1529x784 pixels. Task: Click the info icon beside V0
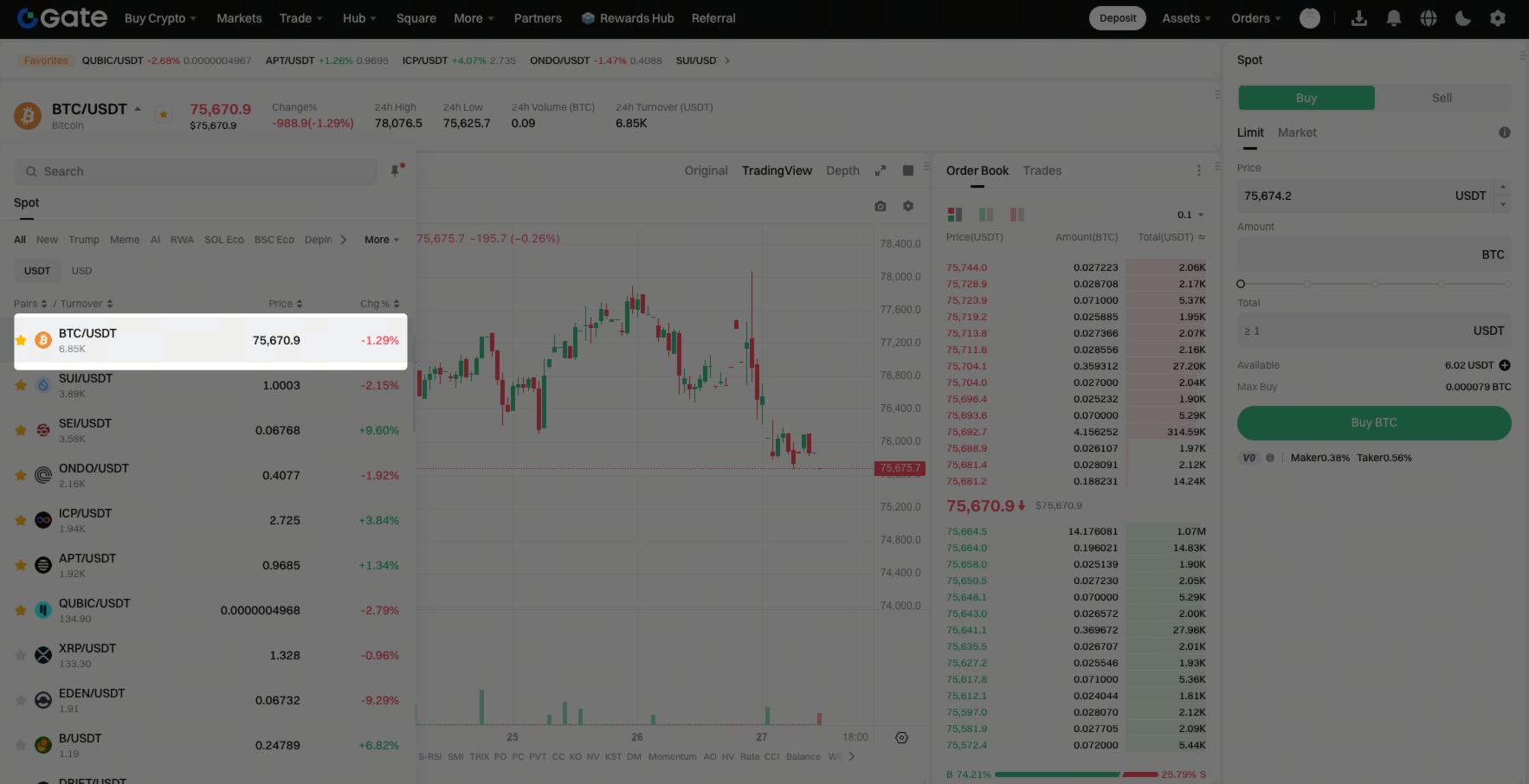[1270, 458]
